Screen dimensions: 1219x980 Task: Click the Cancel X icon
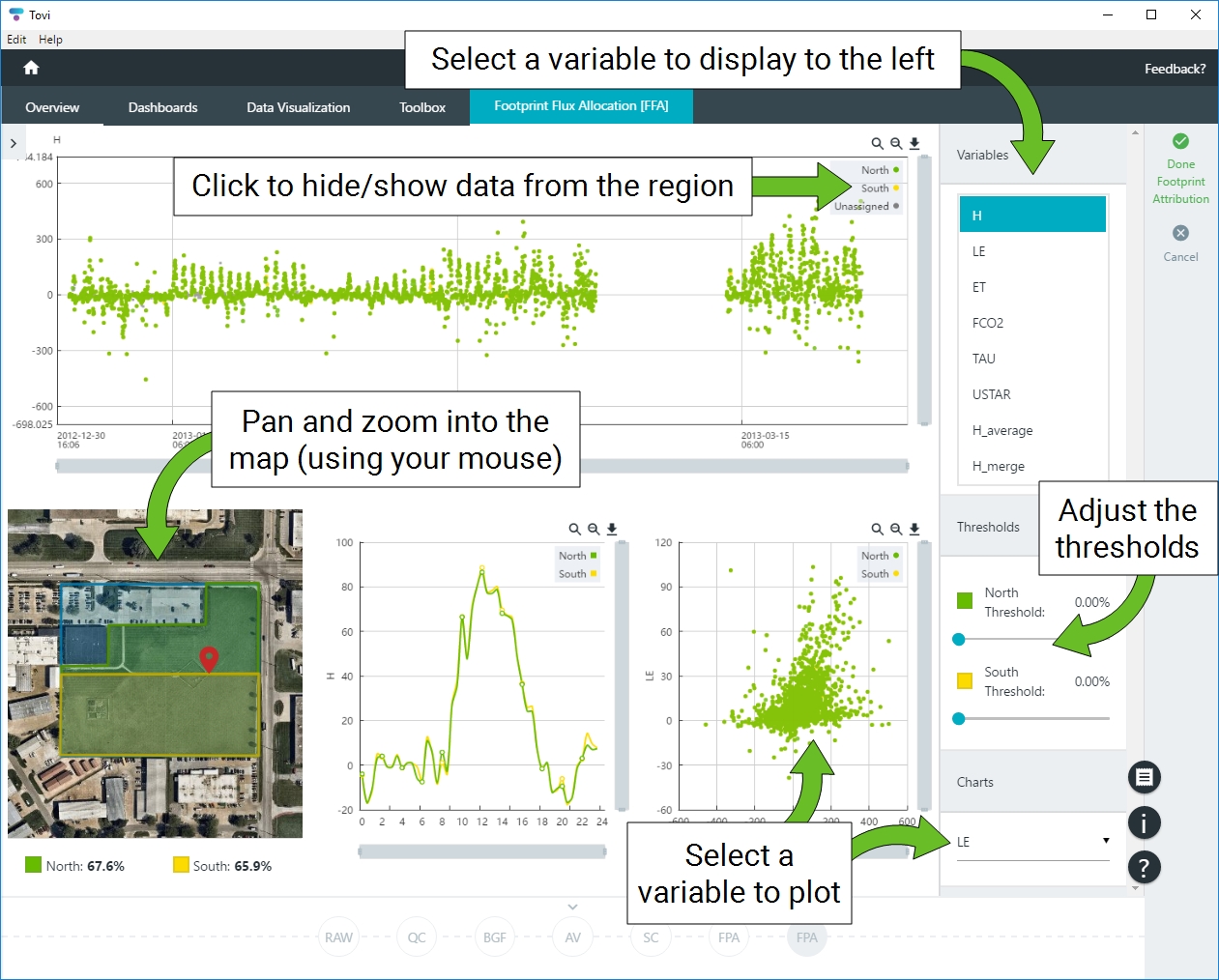(x=1180, y=233)
